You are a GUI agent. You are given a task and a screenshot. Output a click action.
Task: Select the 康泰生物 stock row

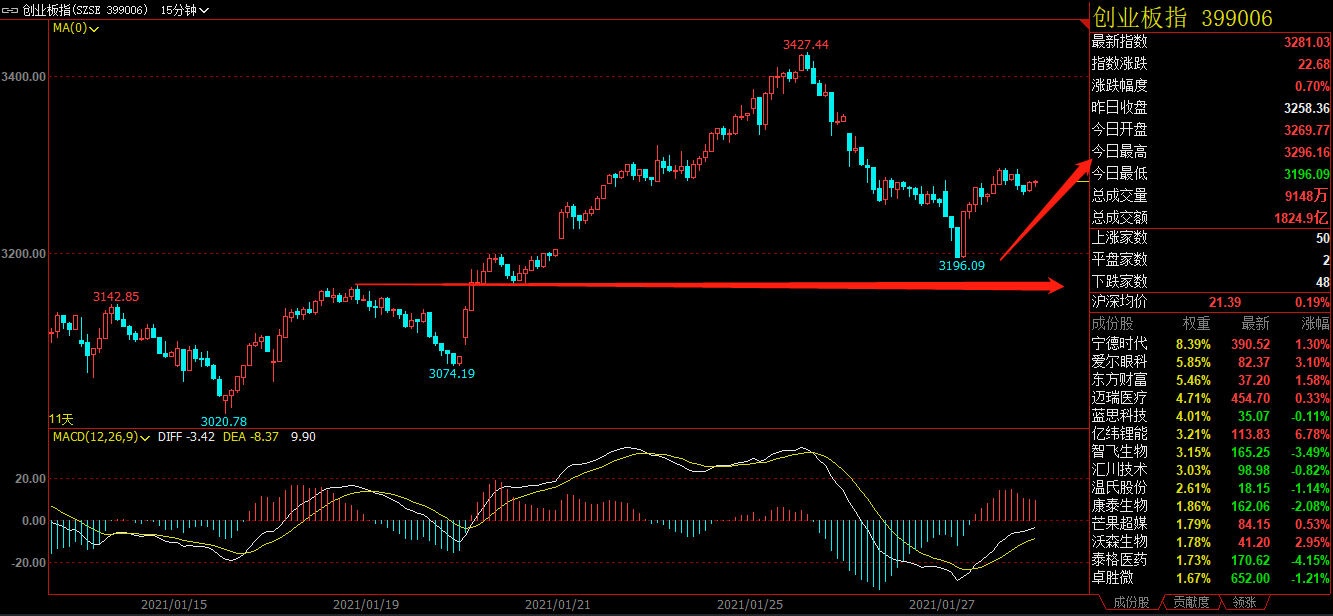[1210, 505]
